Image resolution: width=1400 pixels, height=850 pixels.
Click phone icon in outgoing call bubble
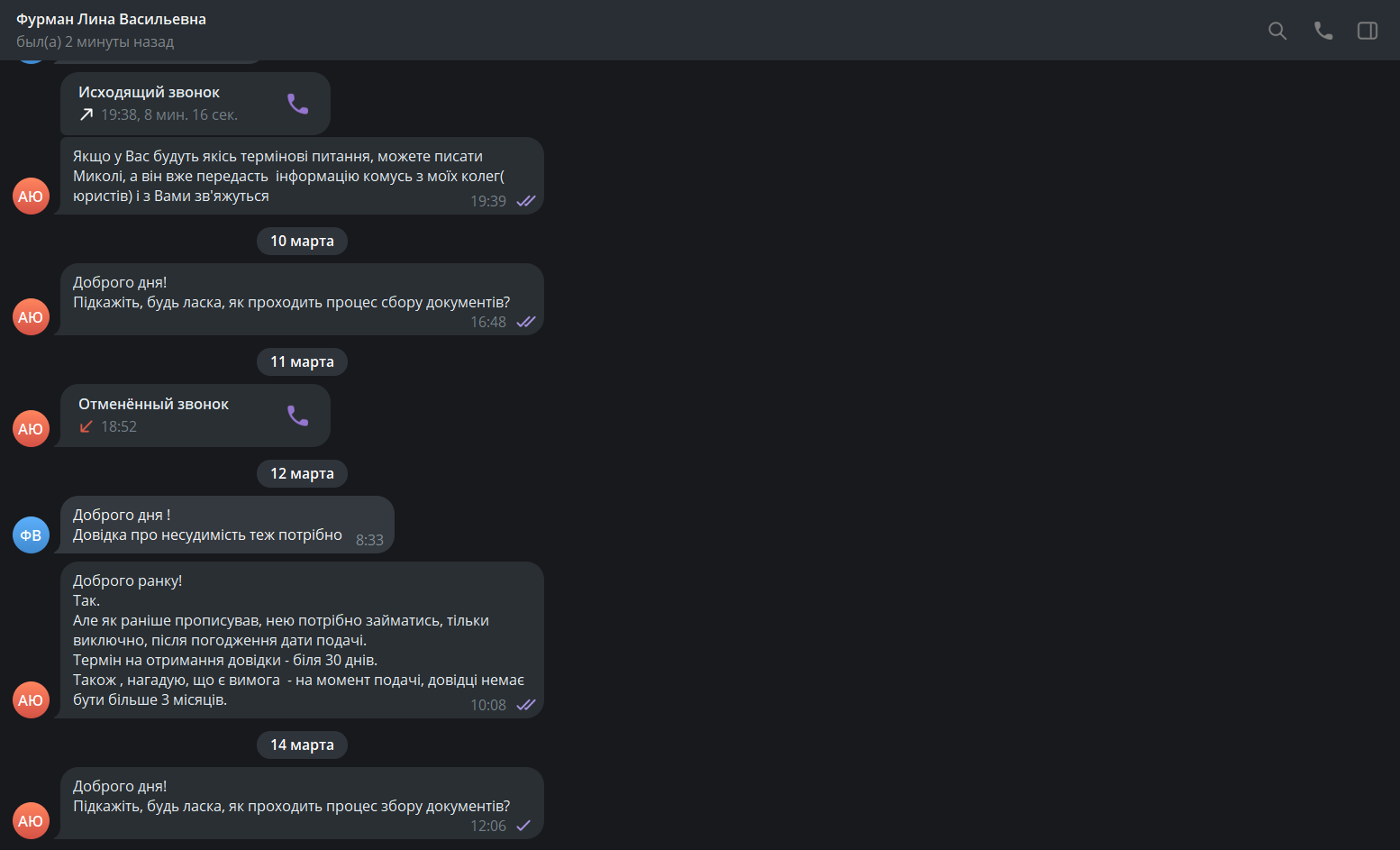pyautogui.click(x=298, y=104)
